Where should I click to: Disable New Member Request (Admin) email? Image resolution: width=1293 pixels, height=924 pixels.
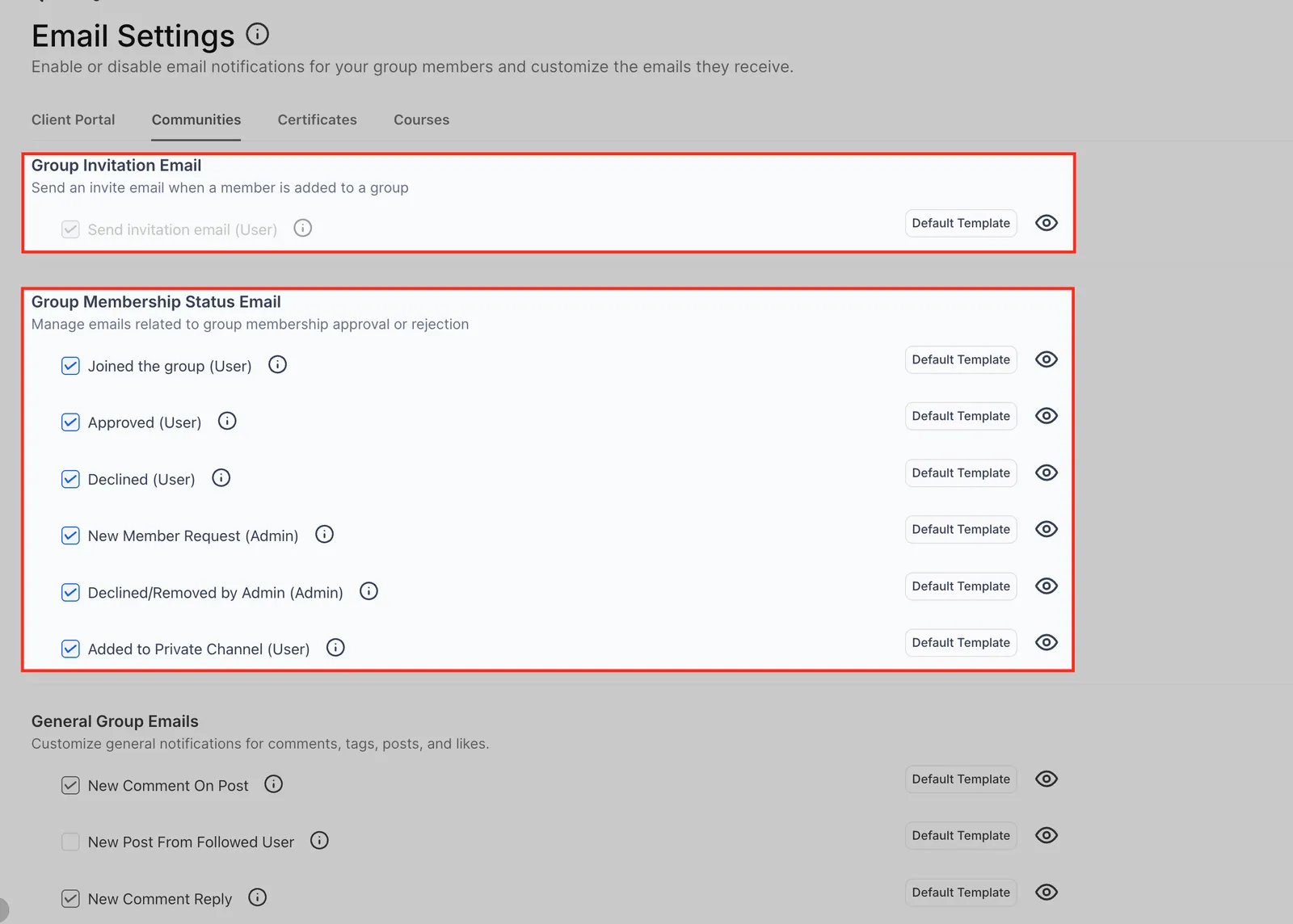(x=70, y=535)
